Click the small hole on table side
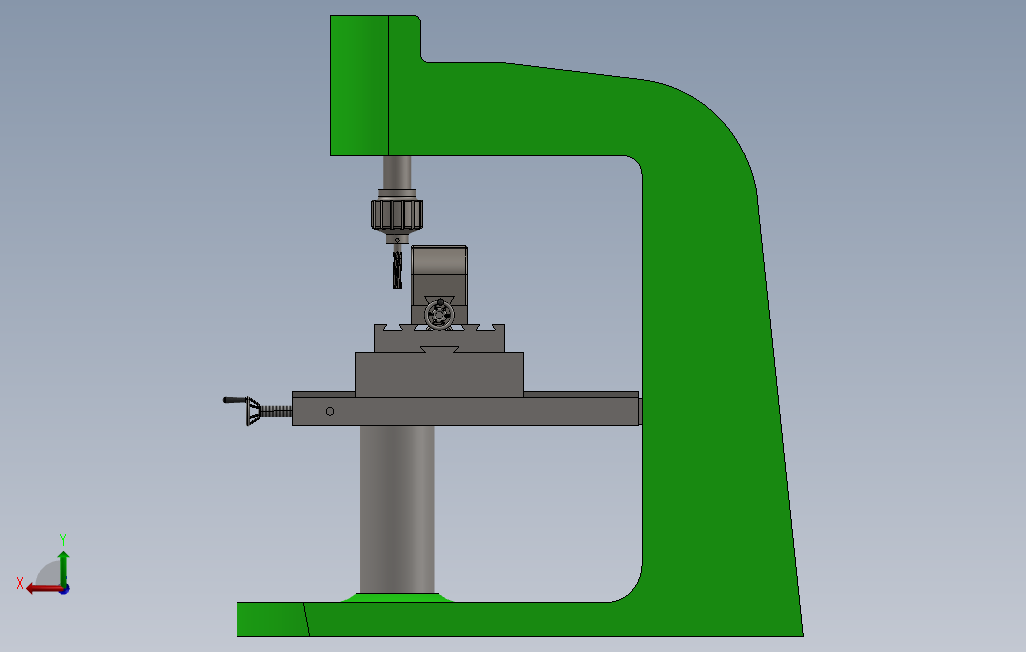 pos(330,412)
